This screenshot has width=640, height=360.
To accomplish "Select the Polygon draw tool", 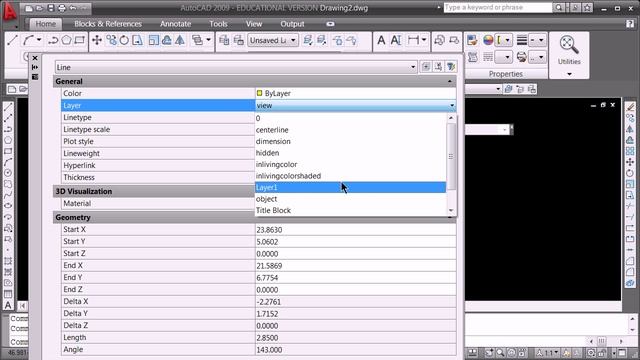I will click(x=67, y=40).
